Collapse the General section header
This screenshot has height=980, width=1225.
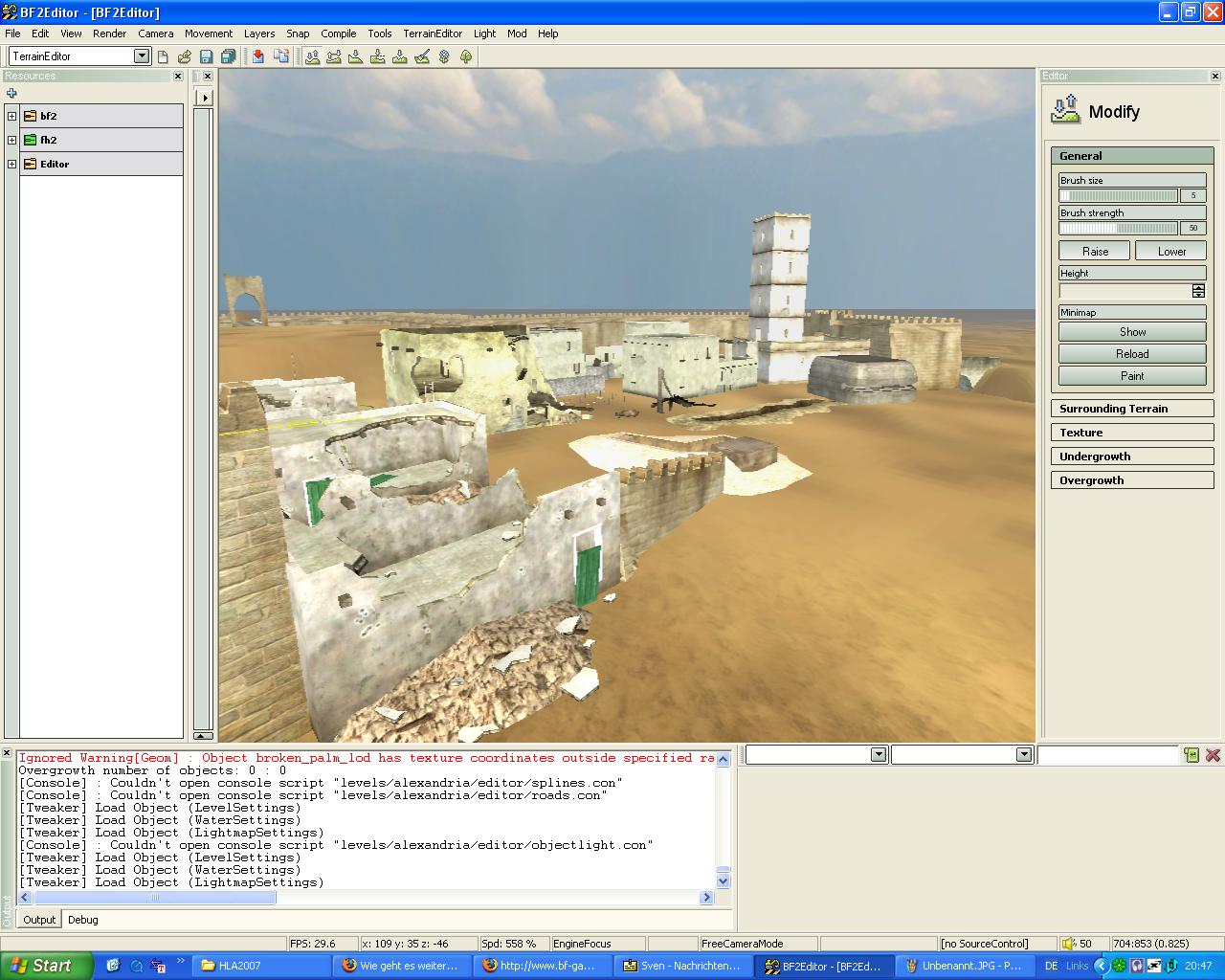pyautogui.click(x=1132, y=156)
